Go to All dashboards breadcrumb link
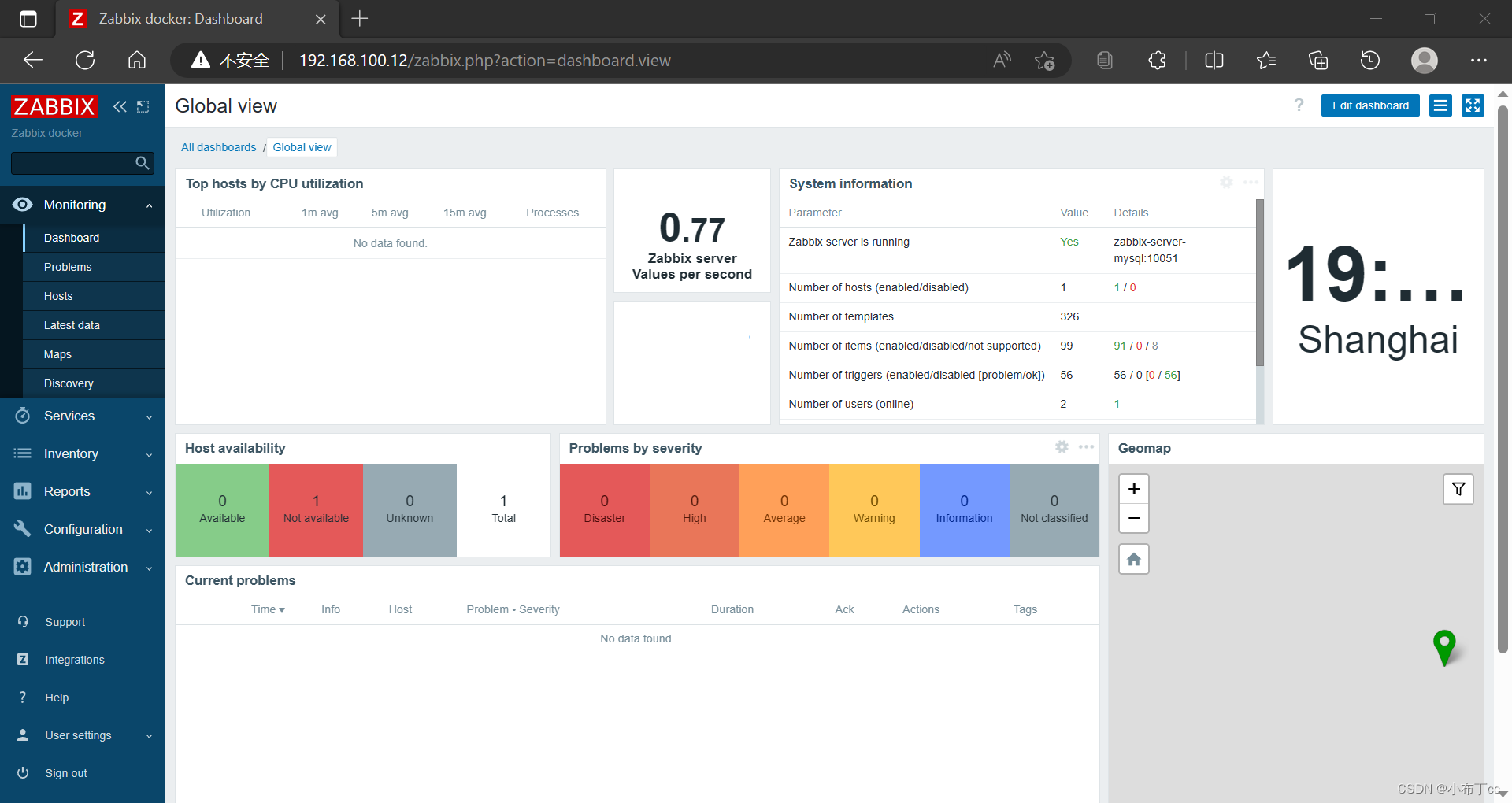Screen dimensions: 1512x803 (x=218, y=147)
